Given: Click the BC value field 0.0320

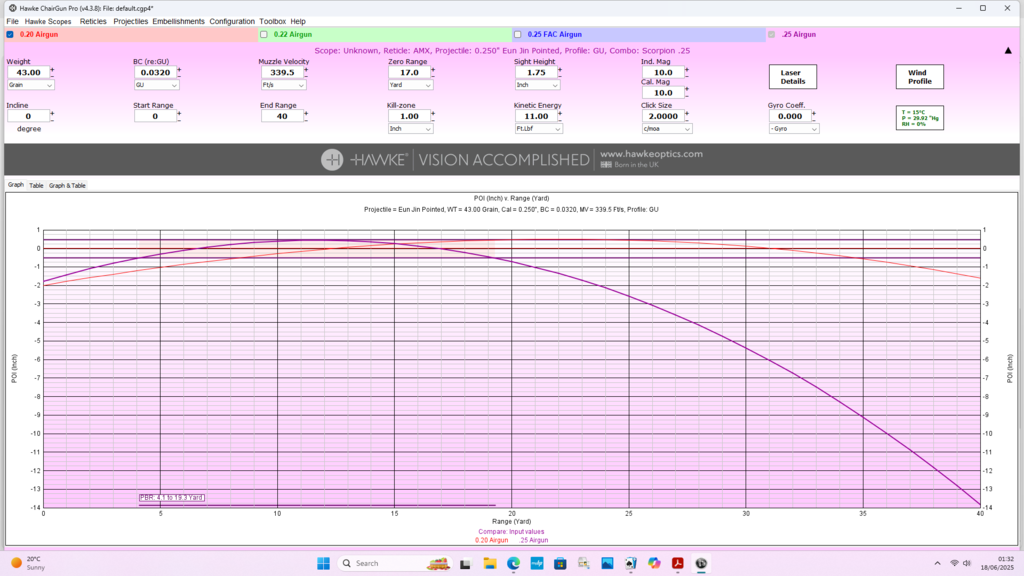Looking at the screenshot, I should coord(155,72).
